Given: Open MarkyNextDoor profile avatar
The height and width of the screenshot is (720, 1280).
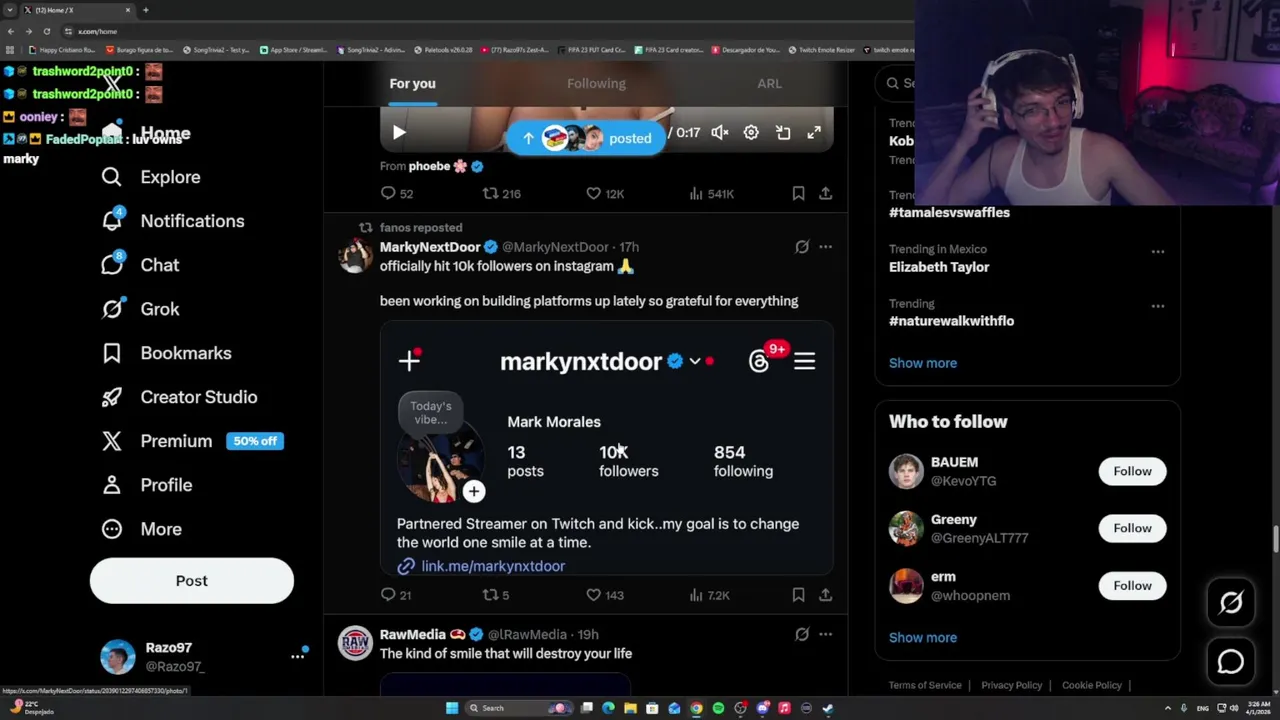Looking at the screenshot, I should pyautogui.click(x=355, y=256).
